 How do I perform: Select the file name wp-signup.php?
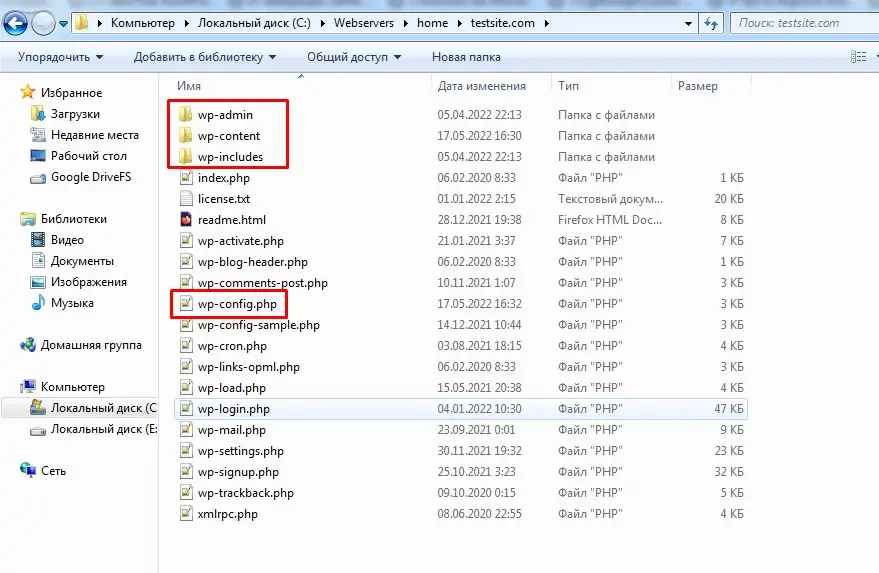click(x=238, y=472)
